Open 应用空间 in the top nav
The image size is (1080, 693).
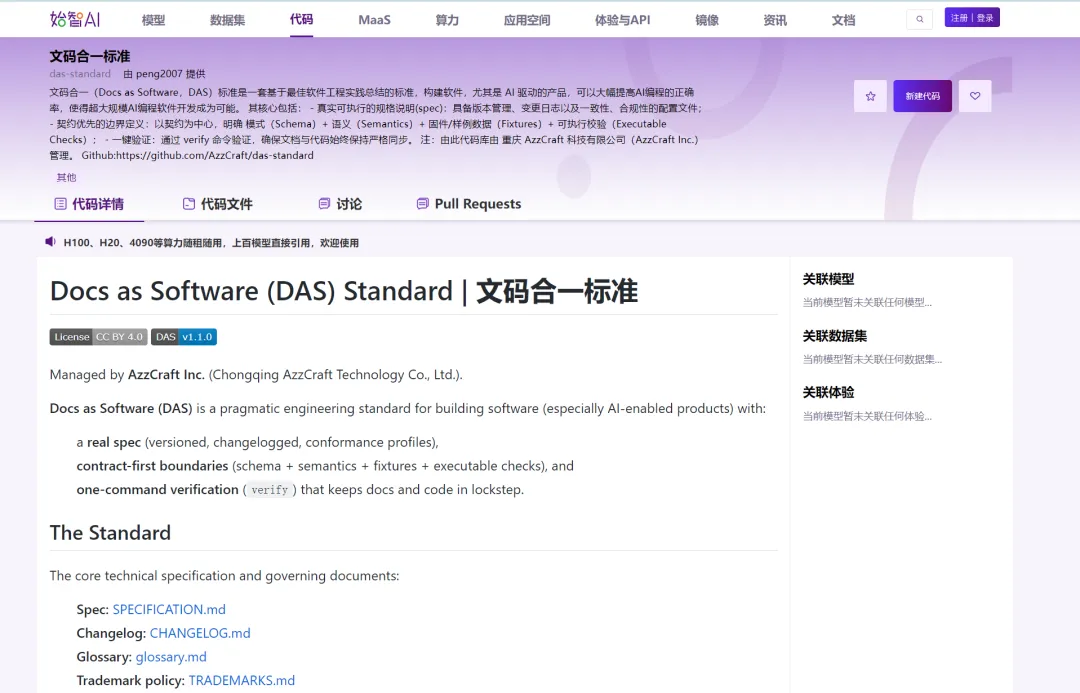(527, 20)
